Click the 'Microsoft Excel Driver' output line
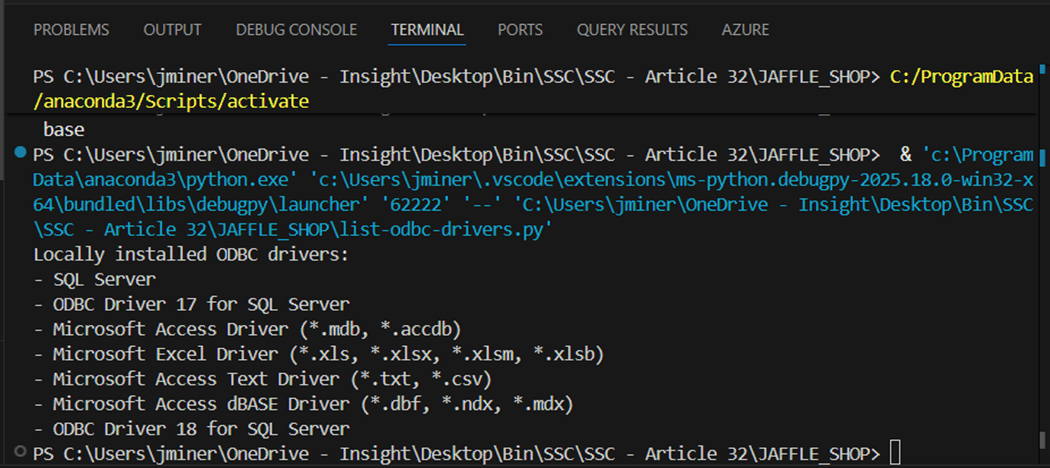Screen dimensions: 1050x468 pos(318,354)
